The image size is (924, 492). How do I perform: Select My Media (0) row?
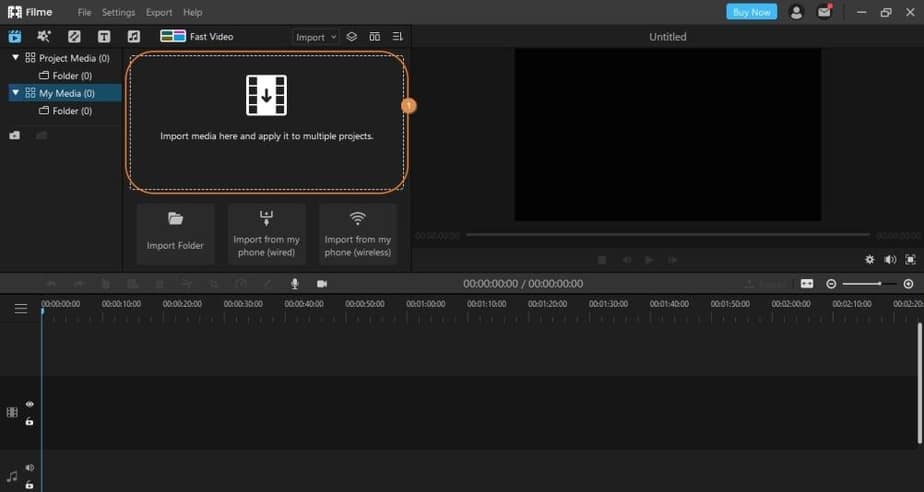tap(65, 93)
